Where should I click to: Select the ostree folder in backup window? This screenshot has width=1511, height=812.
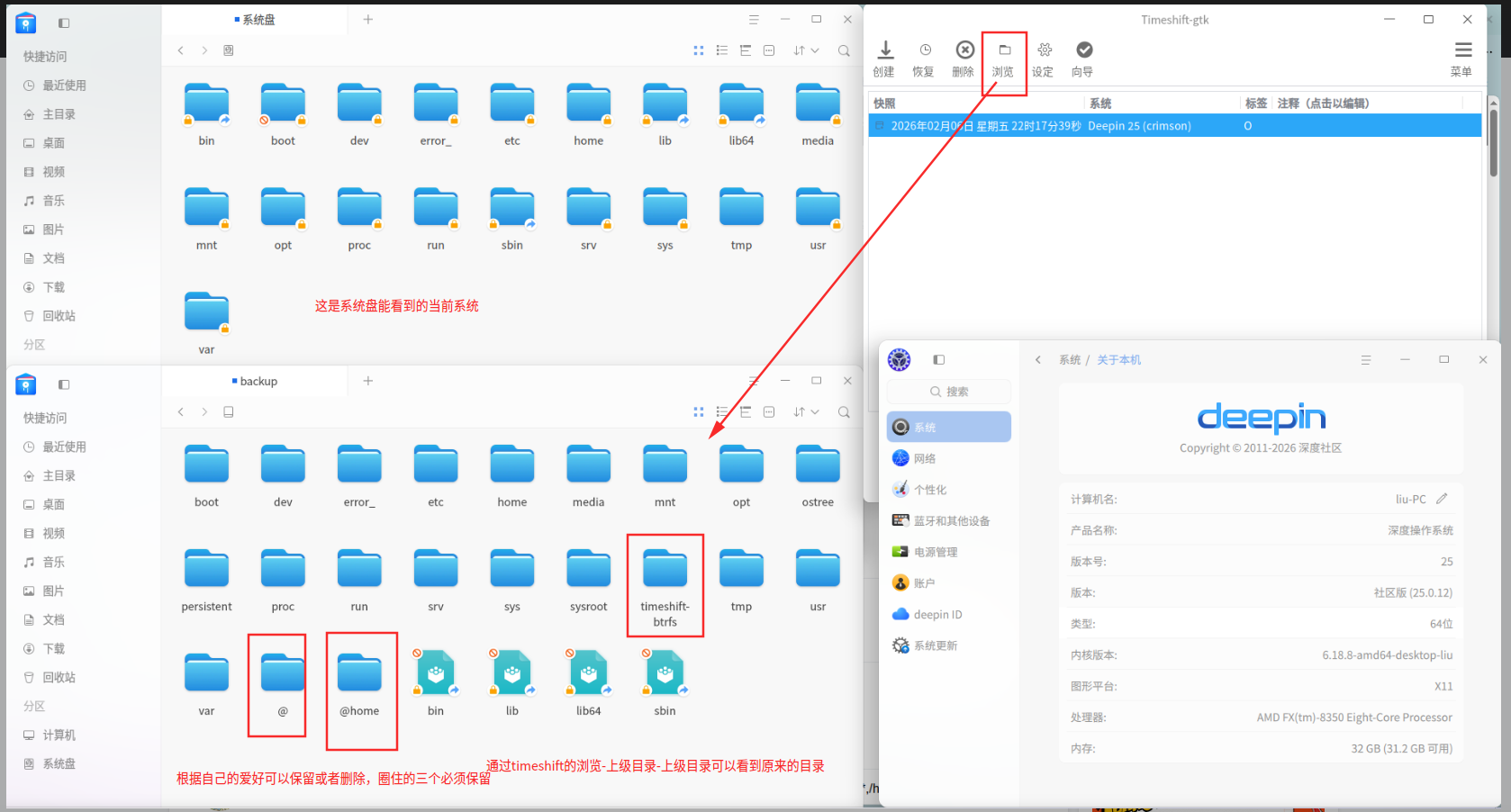pos(818,476)
